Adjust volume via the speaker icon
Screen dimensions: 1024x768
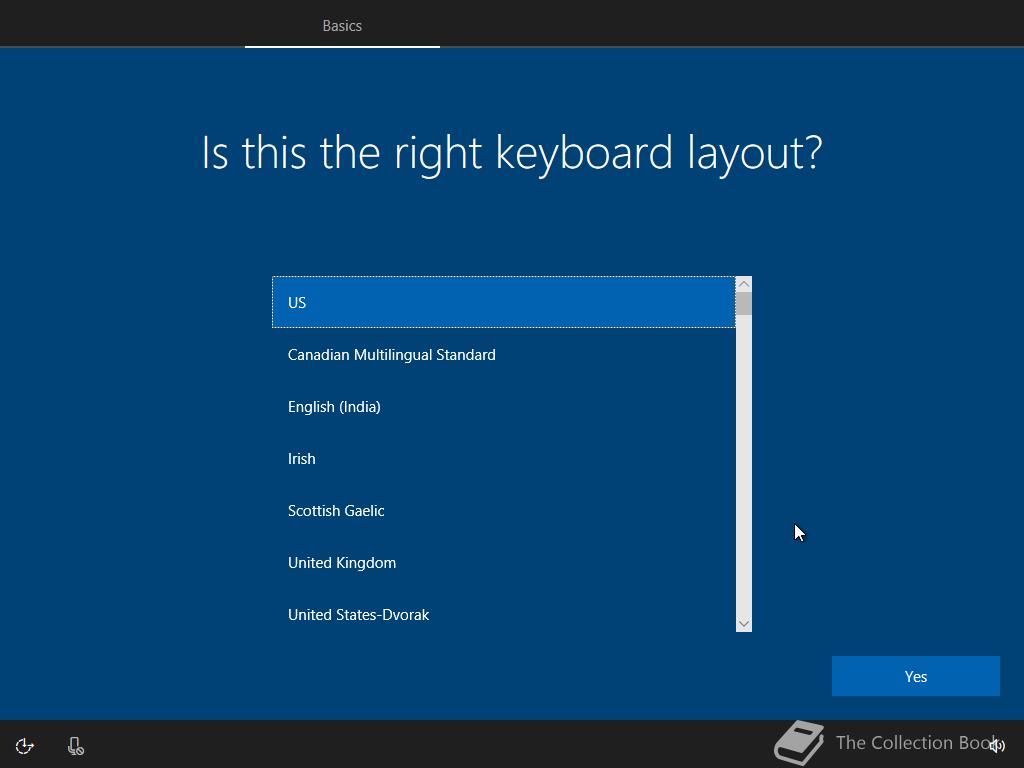coord(997,745)
